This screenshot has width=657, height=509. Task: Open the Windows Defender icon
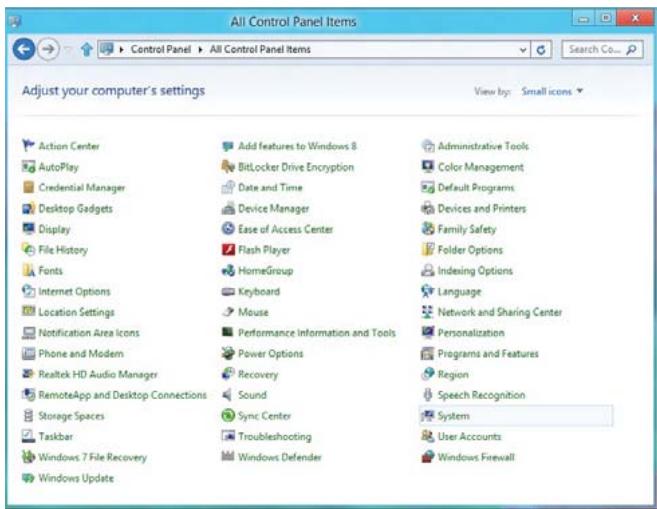[228, 456]
